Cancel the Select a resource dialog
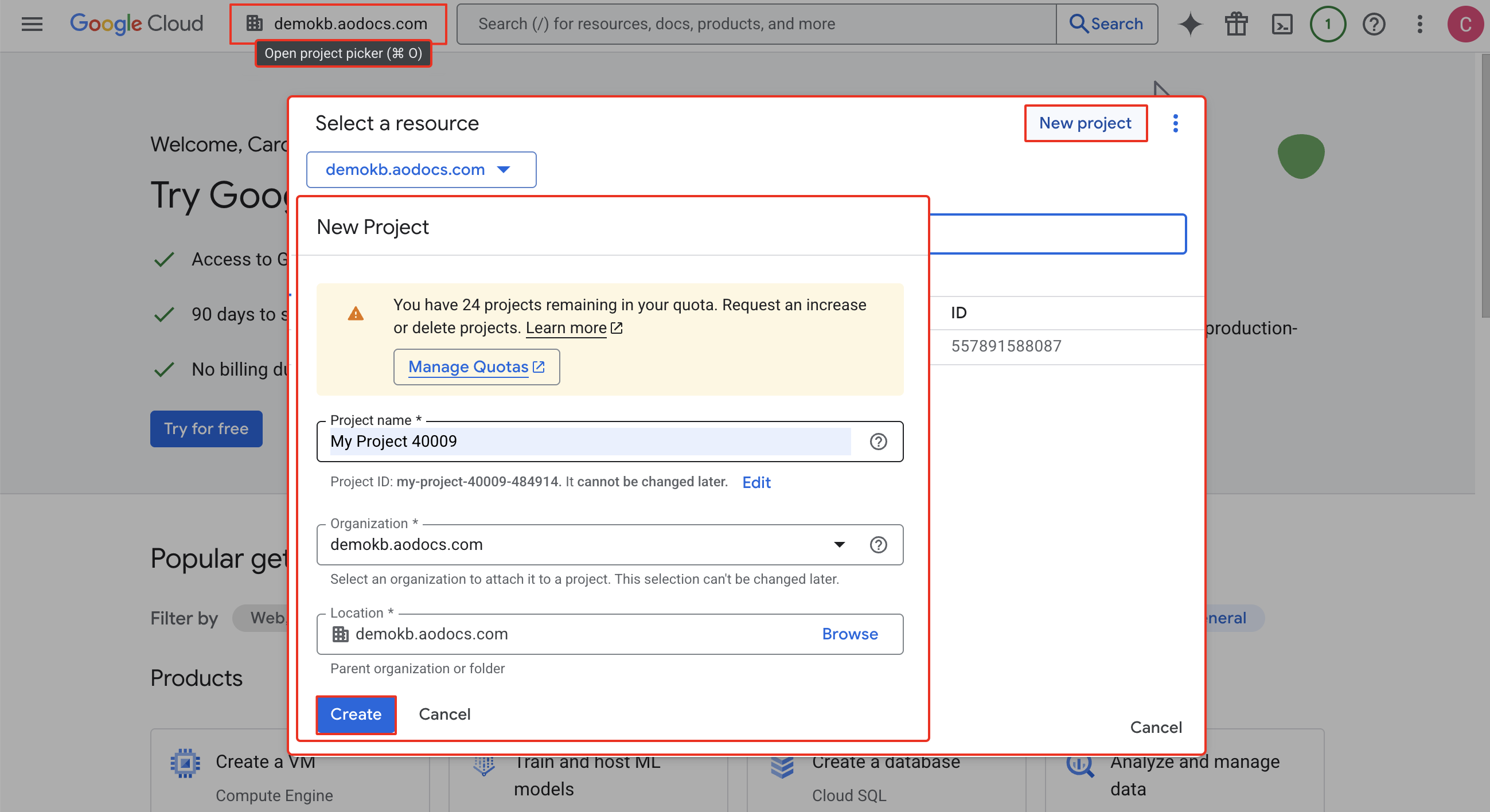The width and height of the screenshot is (1490, 812). [x=1156, y=728]
